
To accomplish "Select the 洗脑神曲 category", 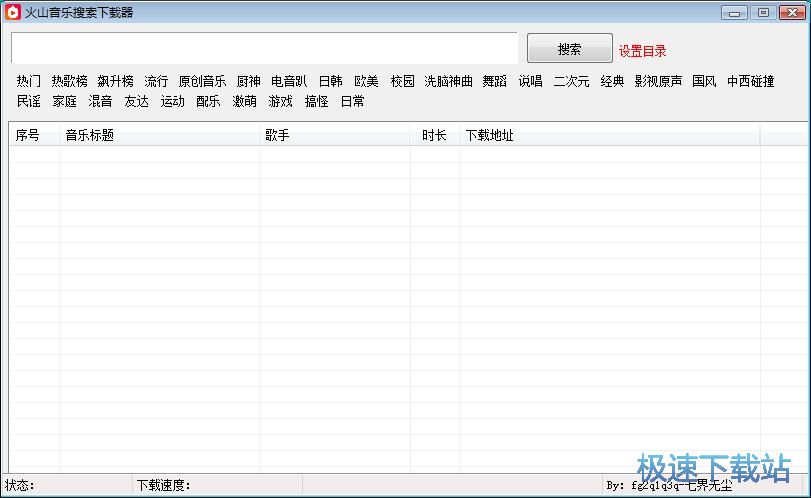I will click(x=448, y=81).
